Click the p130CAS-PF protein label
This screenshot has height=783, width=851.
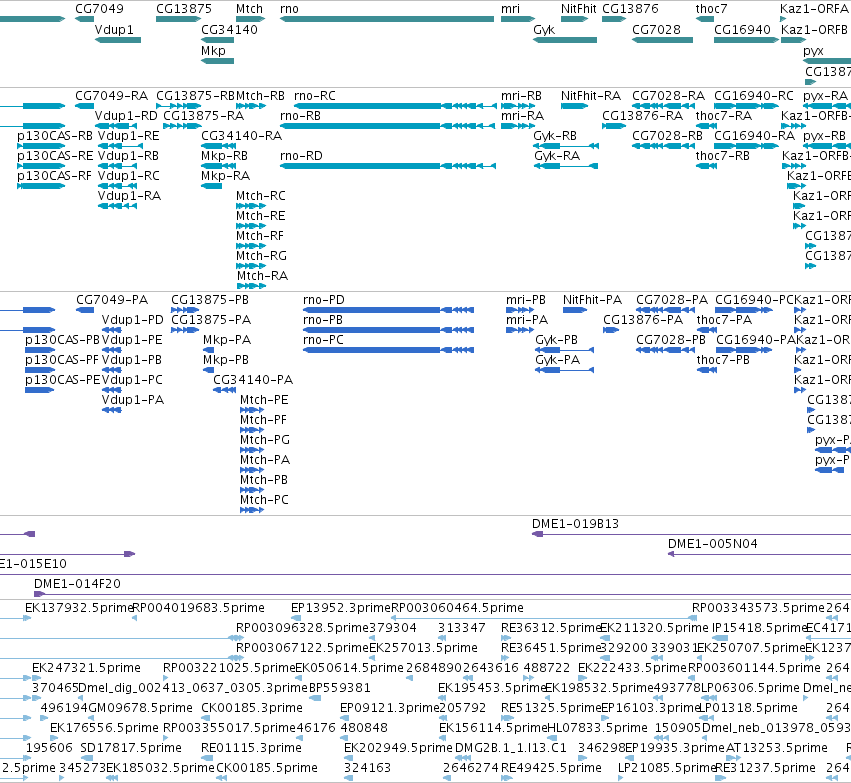pos(62,360)
